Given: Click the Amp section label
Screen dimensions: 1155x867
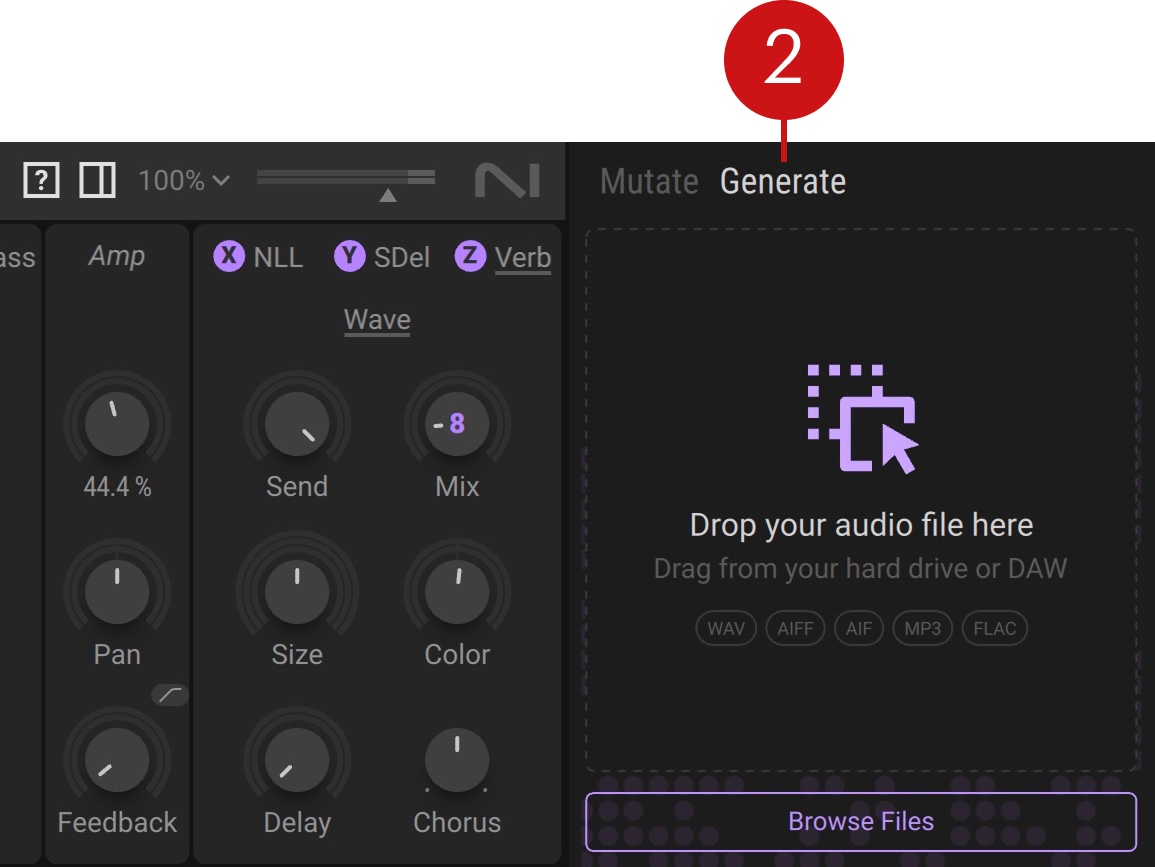Looking at the screenshot, I should (x=116, y=256).
